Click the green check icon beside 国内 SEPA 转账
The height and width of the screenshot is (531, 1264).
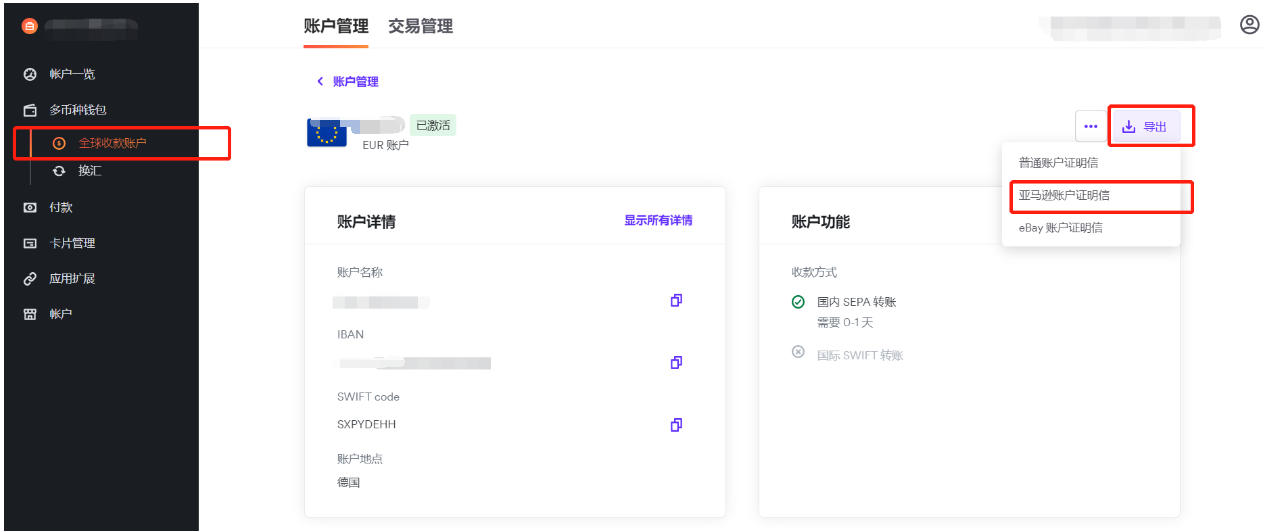pos(798,301)
